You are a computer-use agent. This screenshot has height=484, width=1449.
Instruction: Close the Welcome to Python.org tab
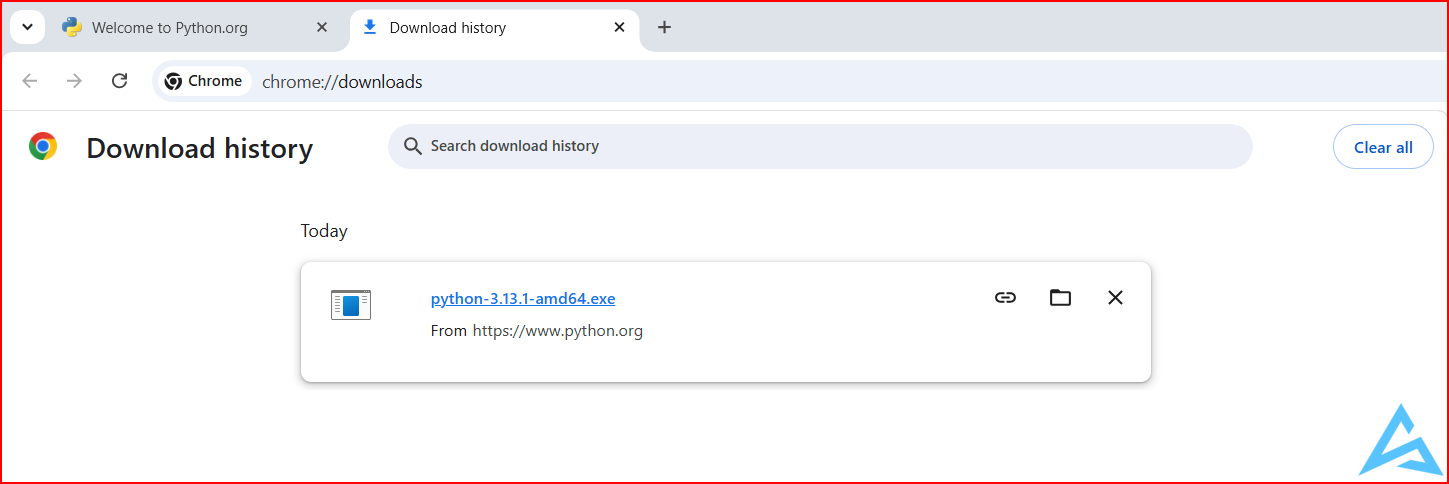322,28
